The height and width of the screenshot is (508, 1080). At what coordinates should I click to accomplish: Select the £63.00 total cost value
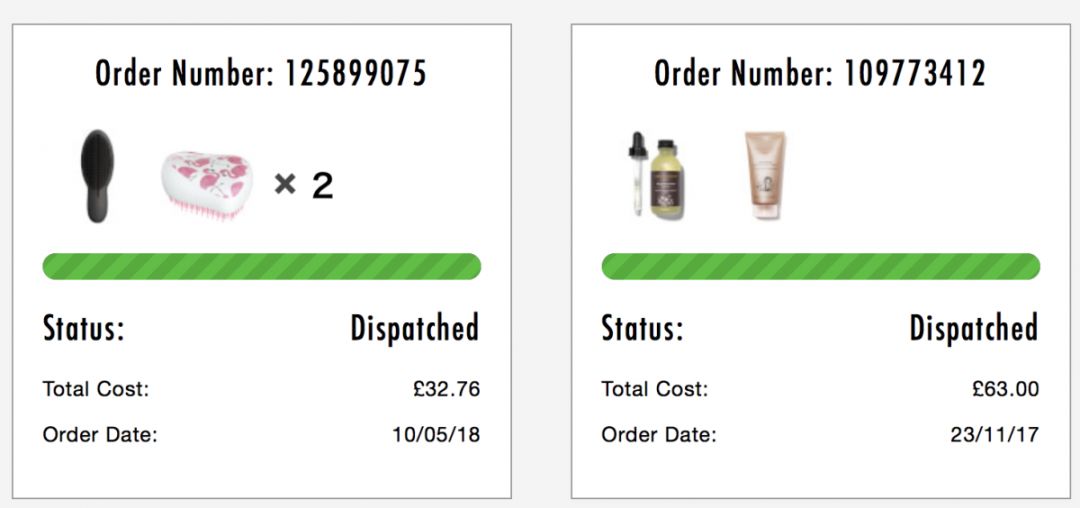pyautogui.click(x=1005, y=389)
